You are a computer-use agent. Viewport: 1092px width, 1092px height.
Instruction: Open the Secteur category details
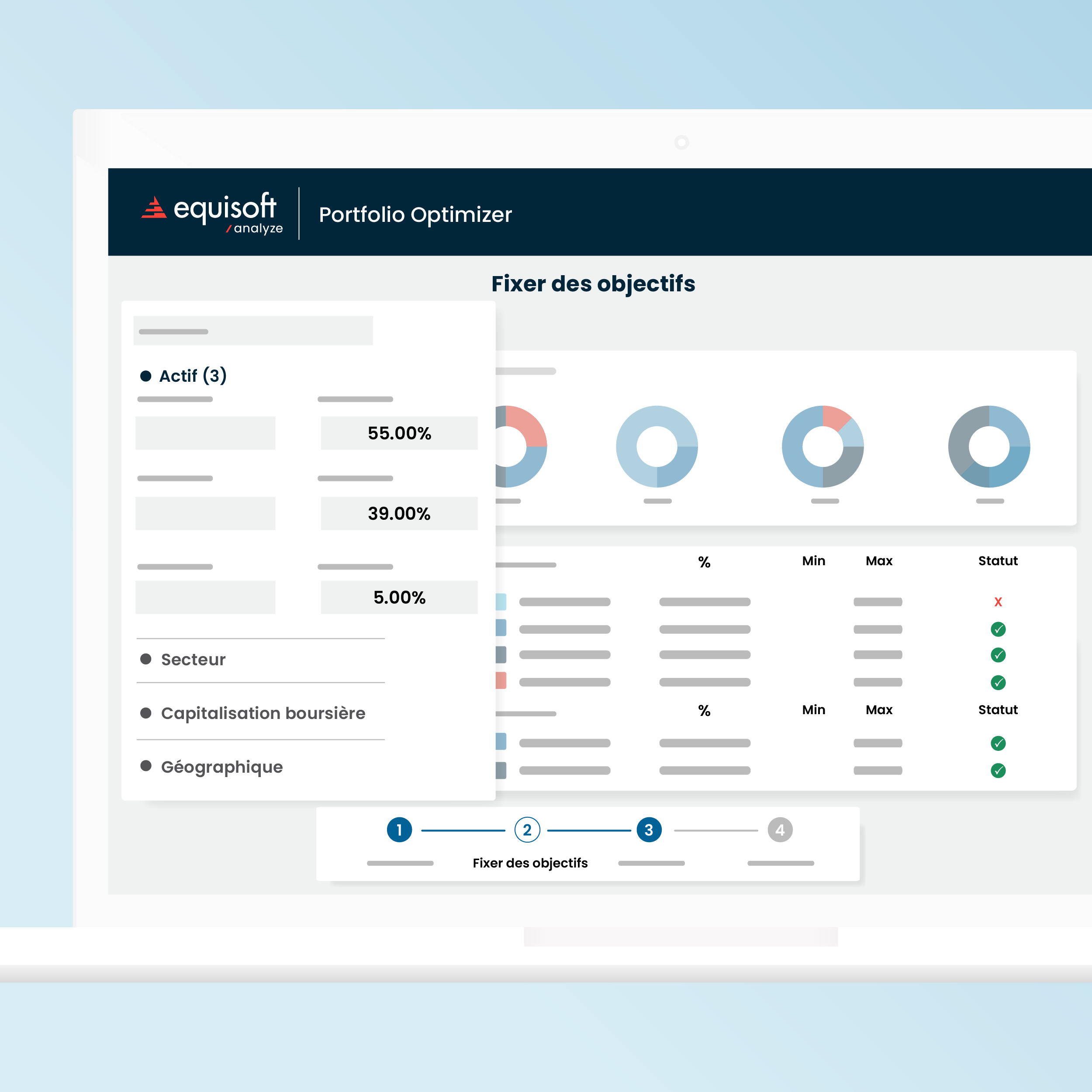[x=193, y=659]
